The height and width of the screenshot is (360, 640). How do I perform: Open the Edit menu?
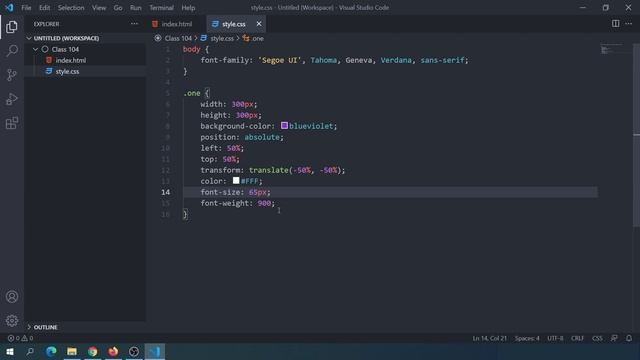44,8
